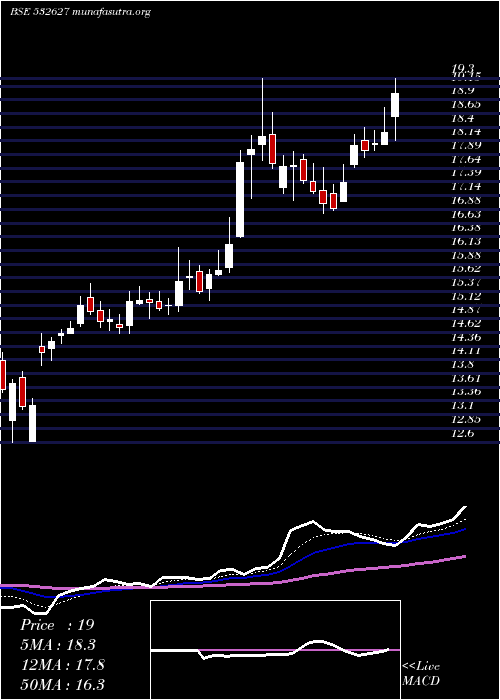Click the blue 12MA line at its right end
Screen dimensions: 500x700
(x=464, y=529)
